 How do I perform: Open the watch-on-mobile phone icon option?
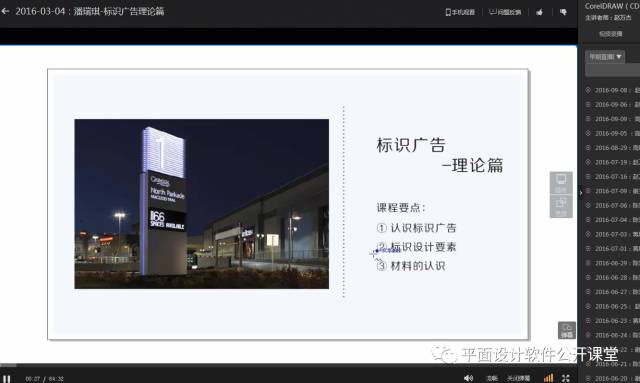pyautogui.click(x=460, y=12)
